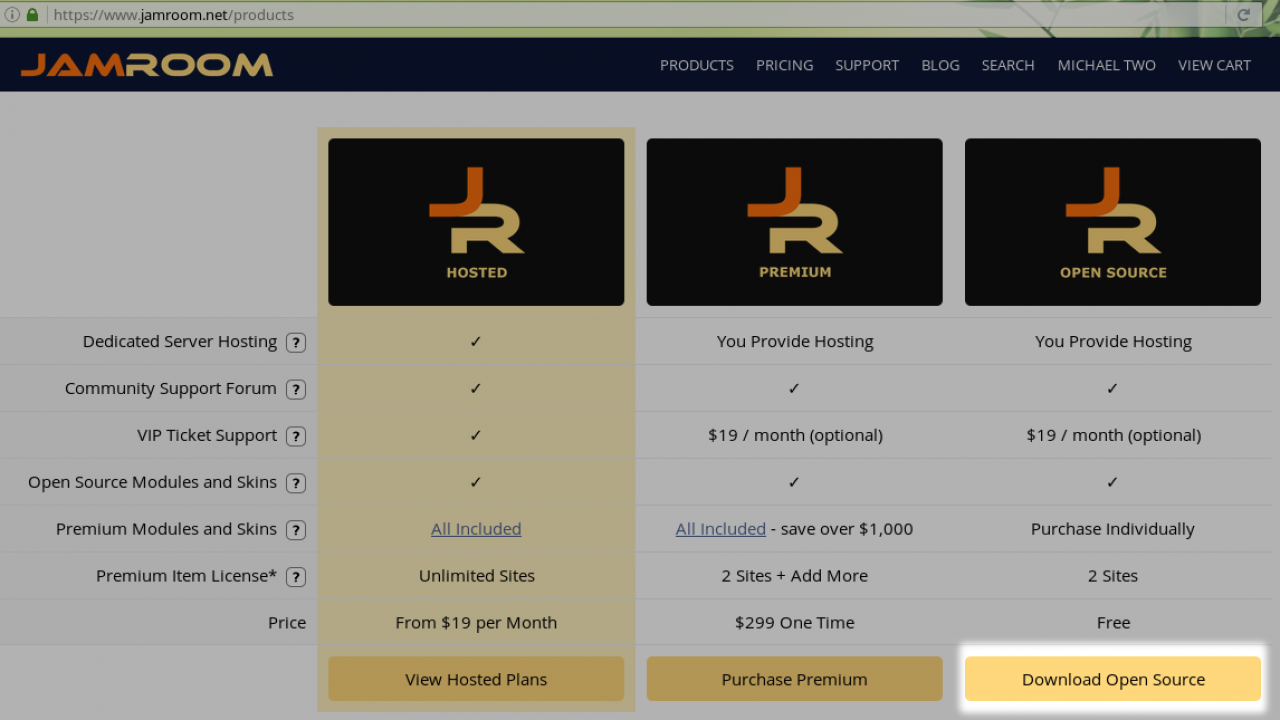
Task: Click the View Hosted Plans button
Action: (x=476, y=679)
